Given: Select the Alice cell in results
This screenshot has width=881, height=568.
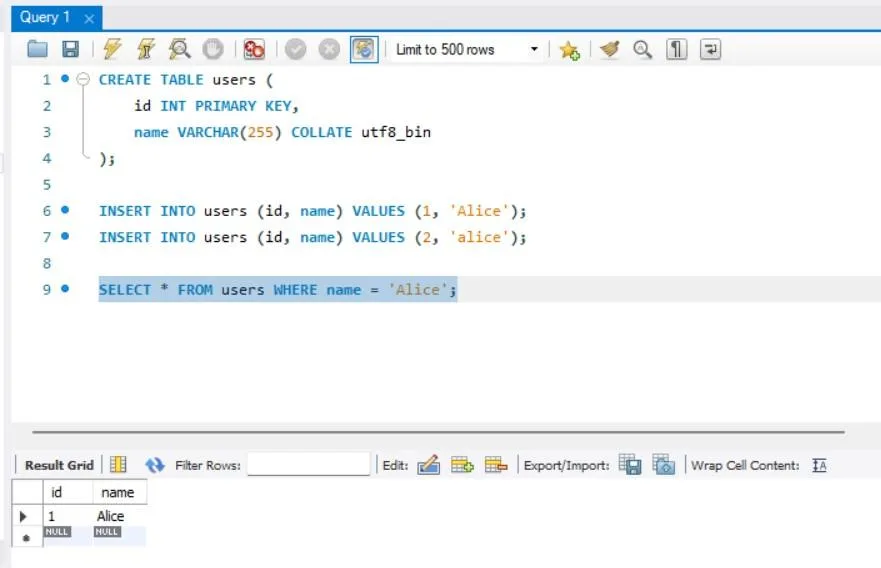Looking at the screenshot, I should [120, 516].
